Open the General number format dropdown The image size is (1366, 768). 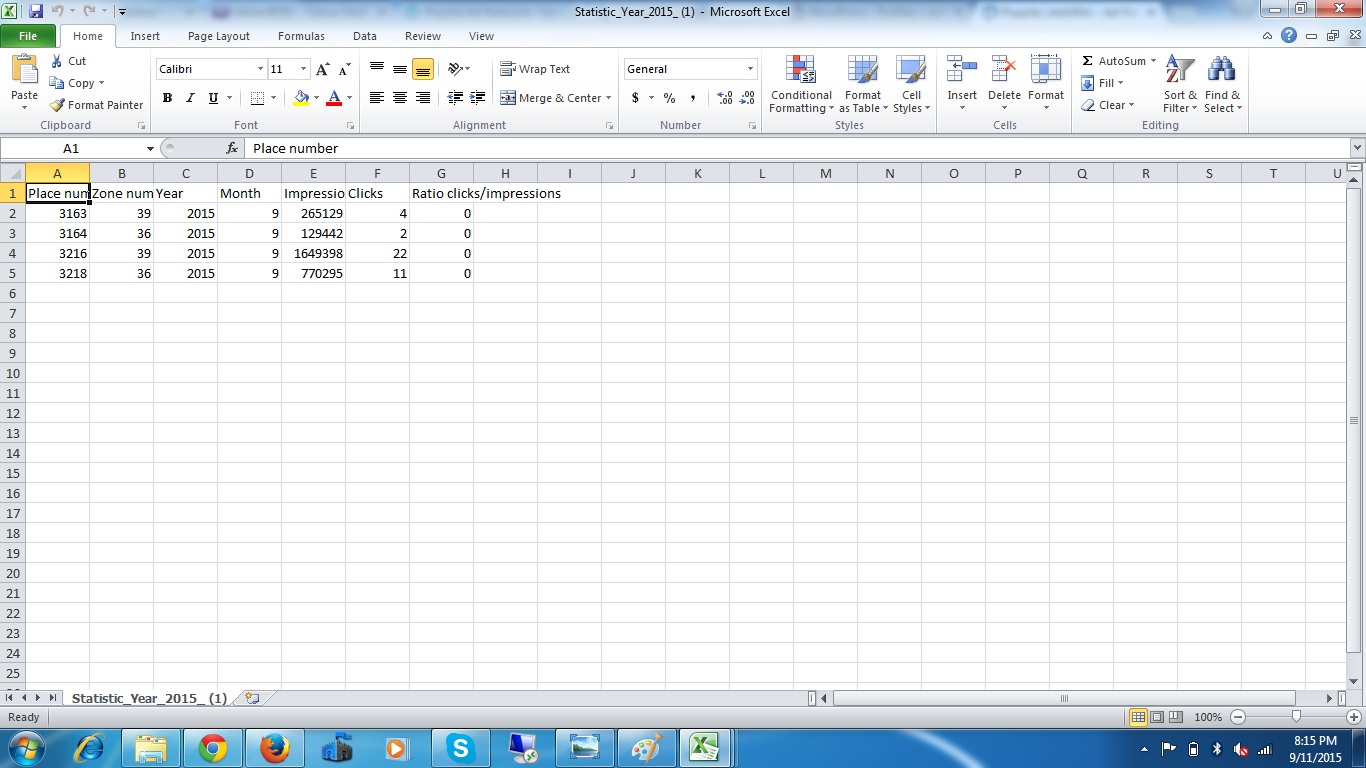pos(750,69)
